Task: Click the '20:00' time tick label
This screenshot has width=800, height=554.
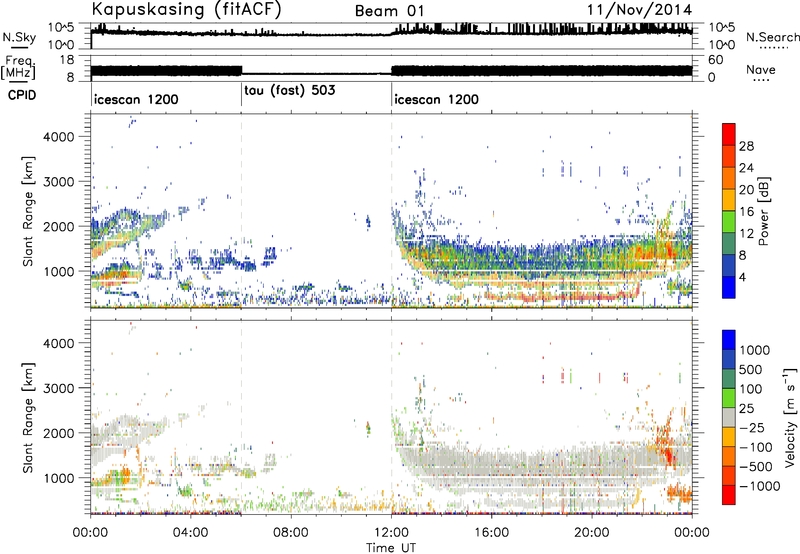Action: click(x=592, y=533)
